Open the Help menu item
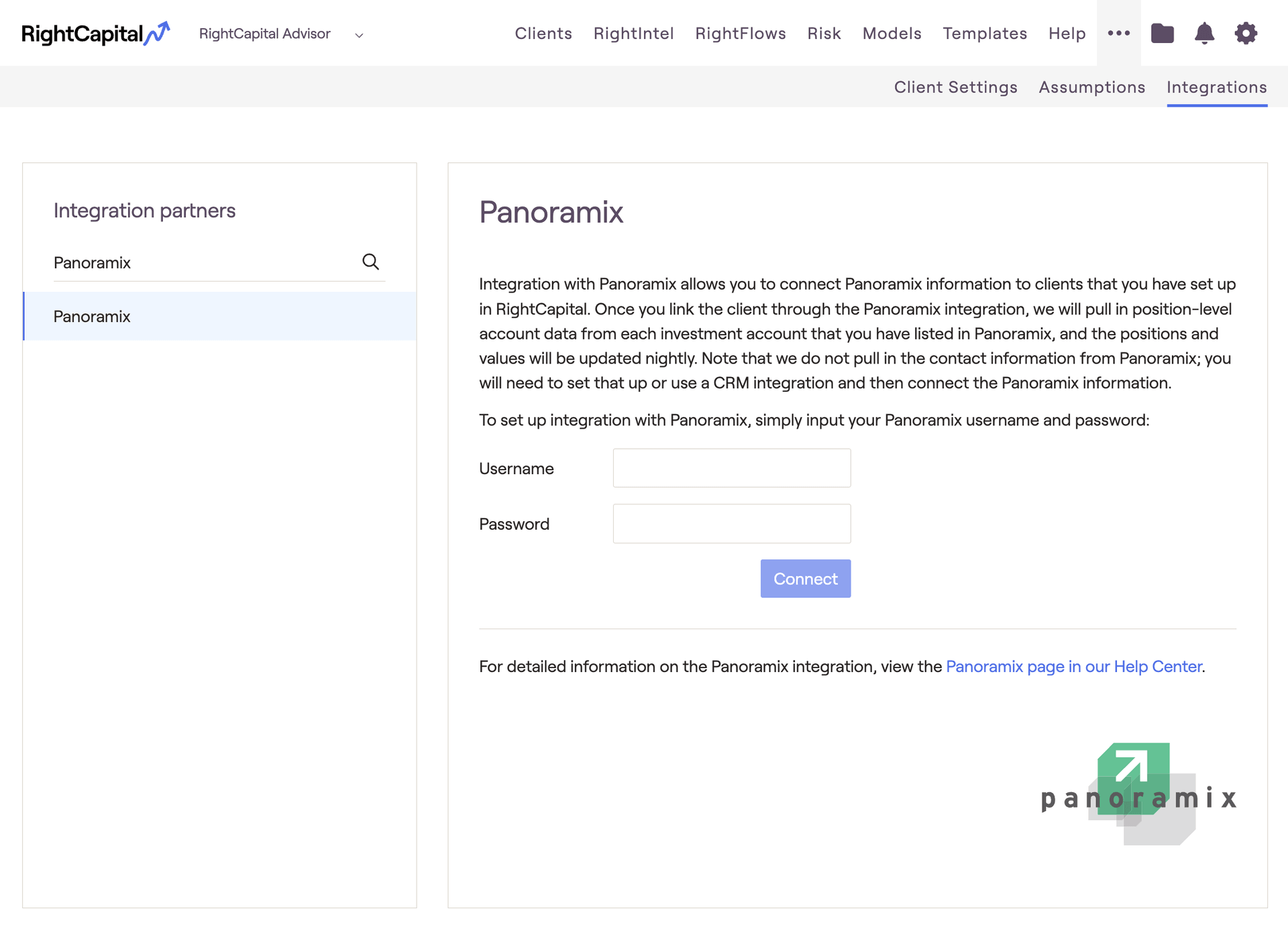The height and width of the screenshot is (929, 1288). (1067, 34)
